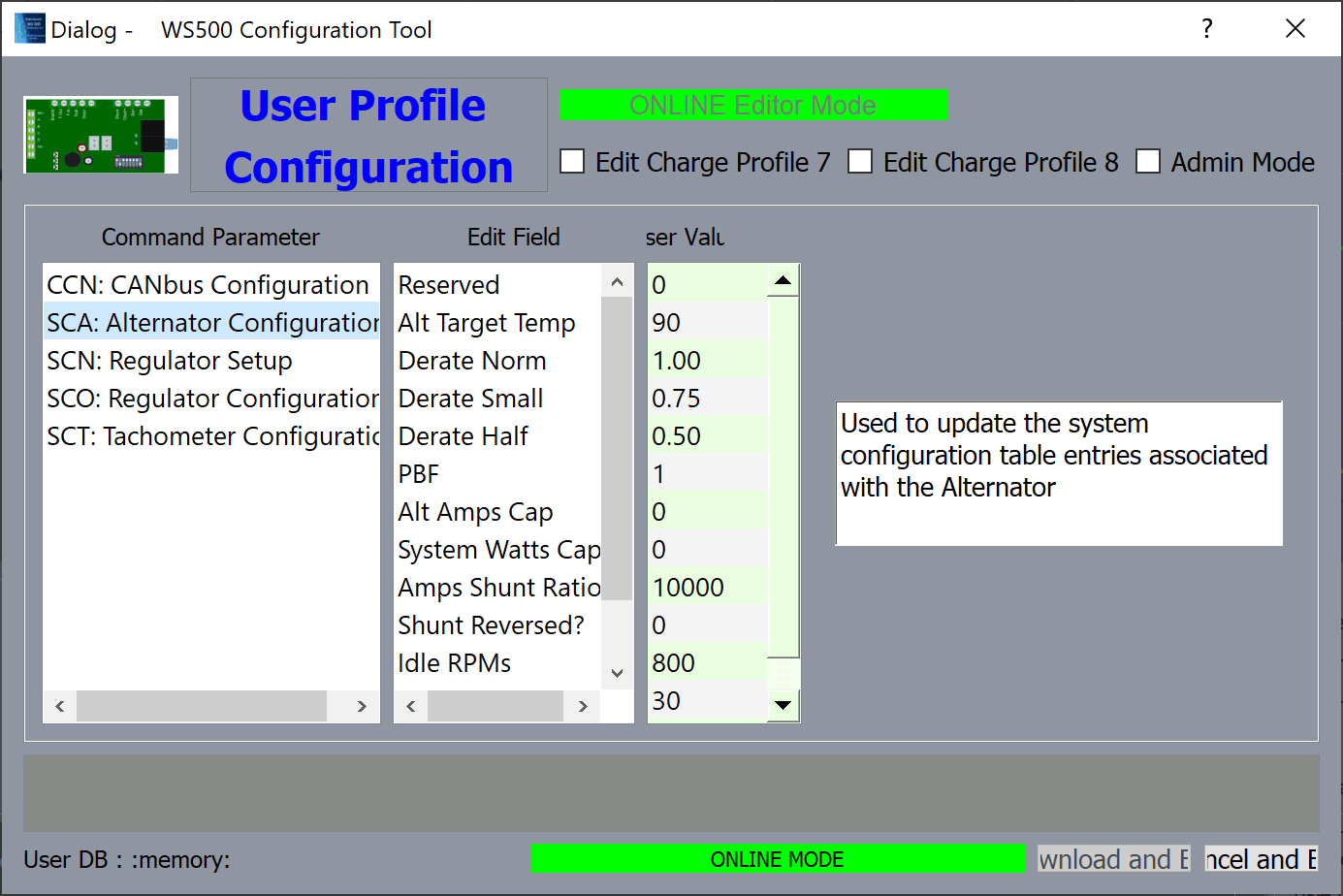Select Amps Shunt Ratio field

(498, 587)
